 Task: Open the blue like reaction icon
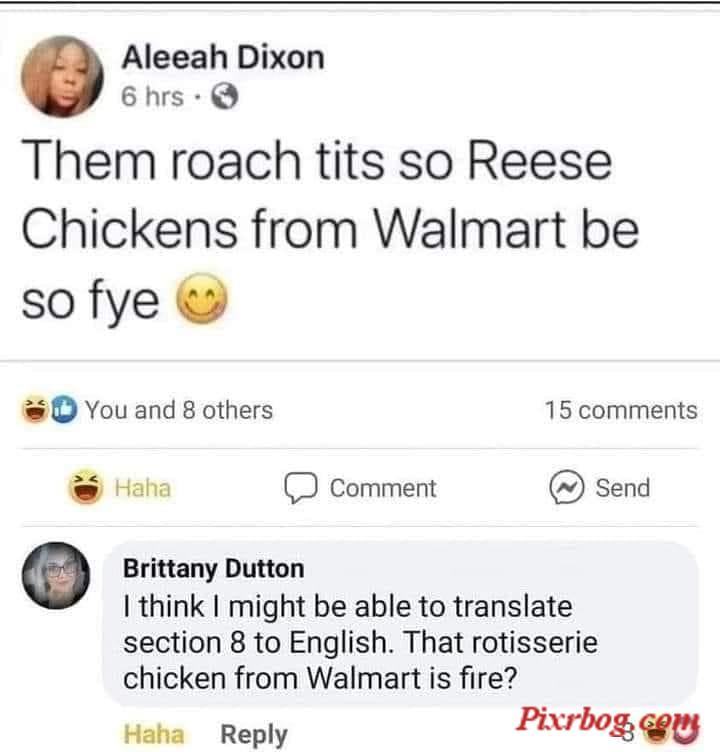(x=64, y=410)
